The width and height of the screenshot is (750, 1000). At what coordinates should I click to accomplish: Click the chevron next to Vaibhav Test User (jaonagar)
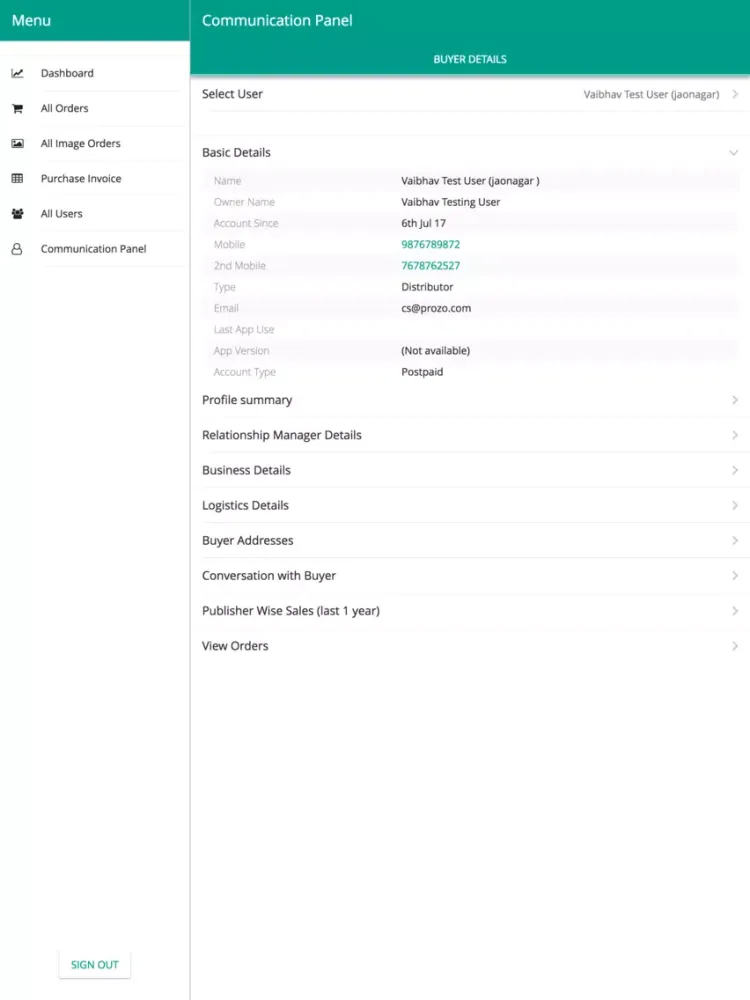pos(735,94)
